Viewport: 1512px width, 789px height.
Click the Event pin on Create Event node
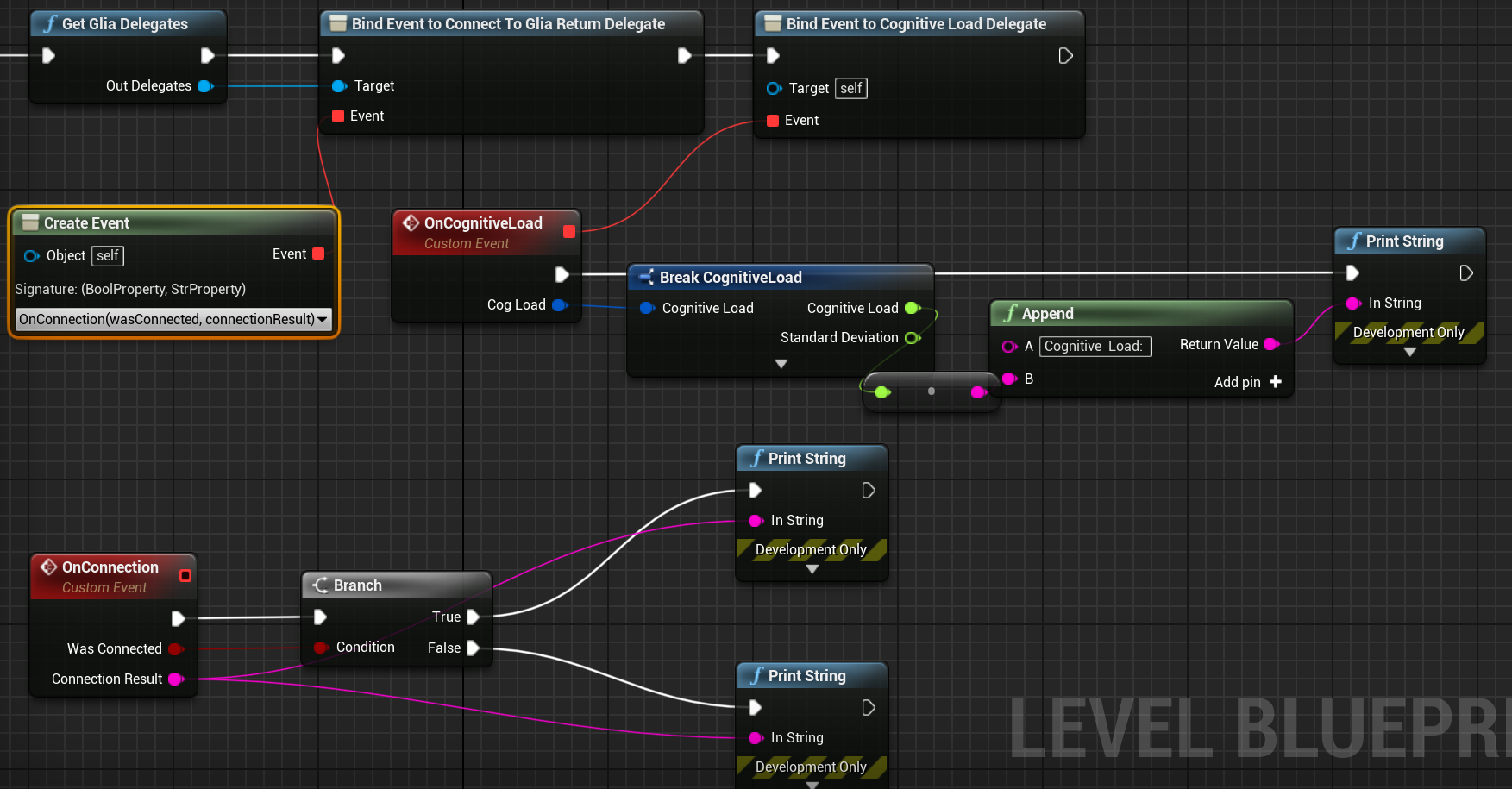tap(318, 254)
